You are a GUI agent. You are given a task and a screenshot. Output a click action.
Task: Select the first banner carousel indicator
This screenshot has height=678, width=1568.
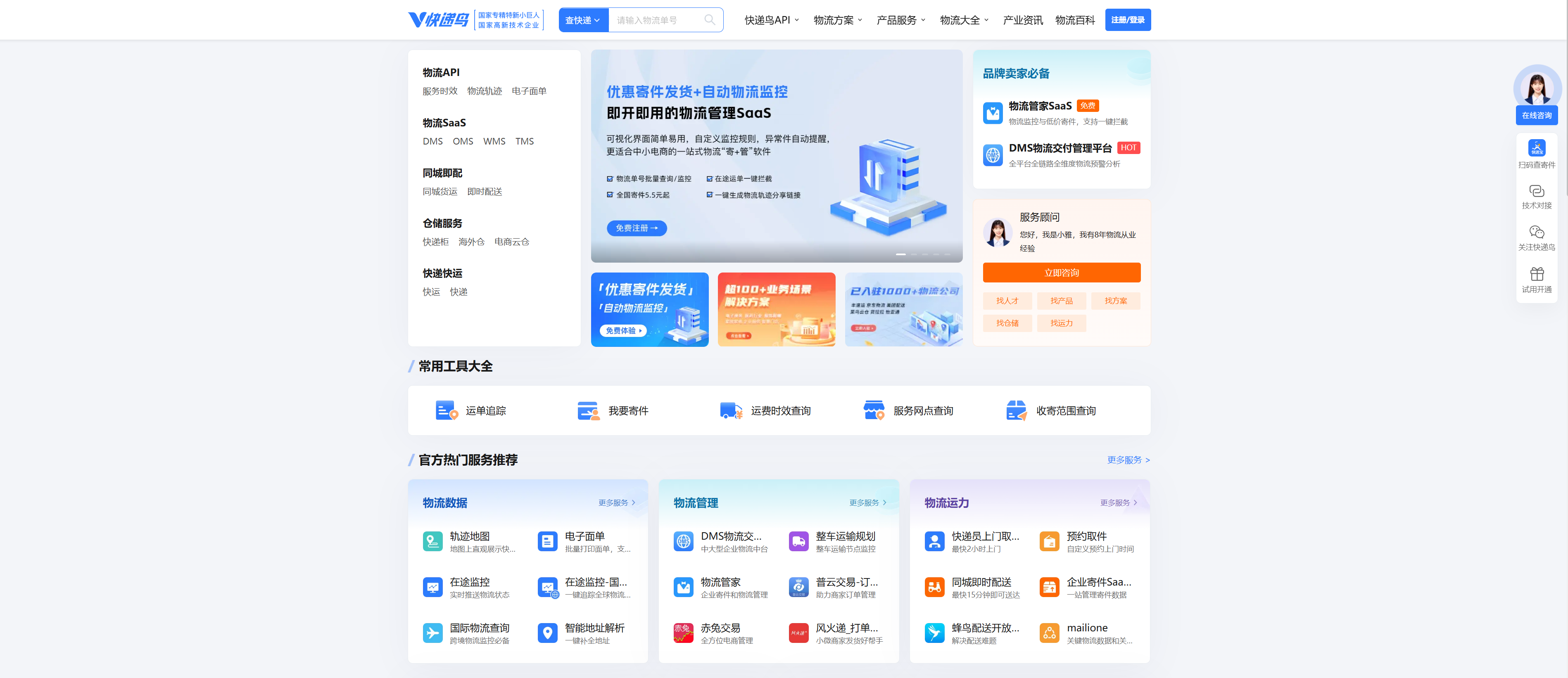(901, 254)
